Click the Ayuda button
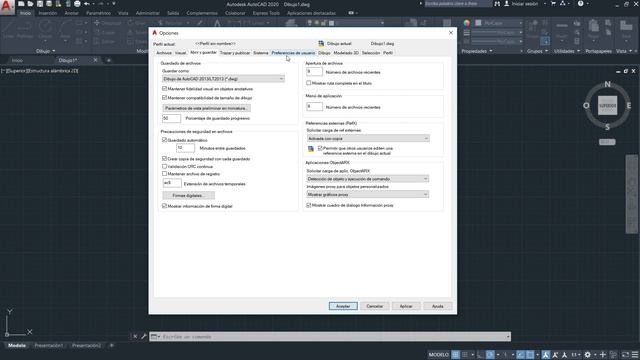 (x=438, y=306)
